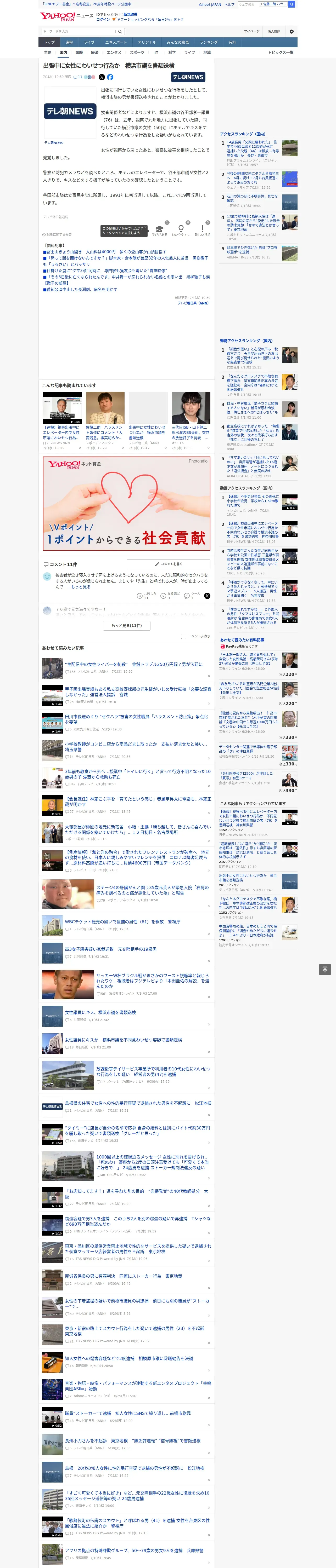
Task: Click the blue header search button
Action: point(292,4)
